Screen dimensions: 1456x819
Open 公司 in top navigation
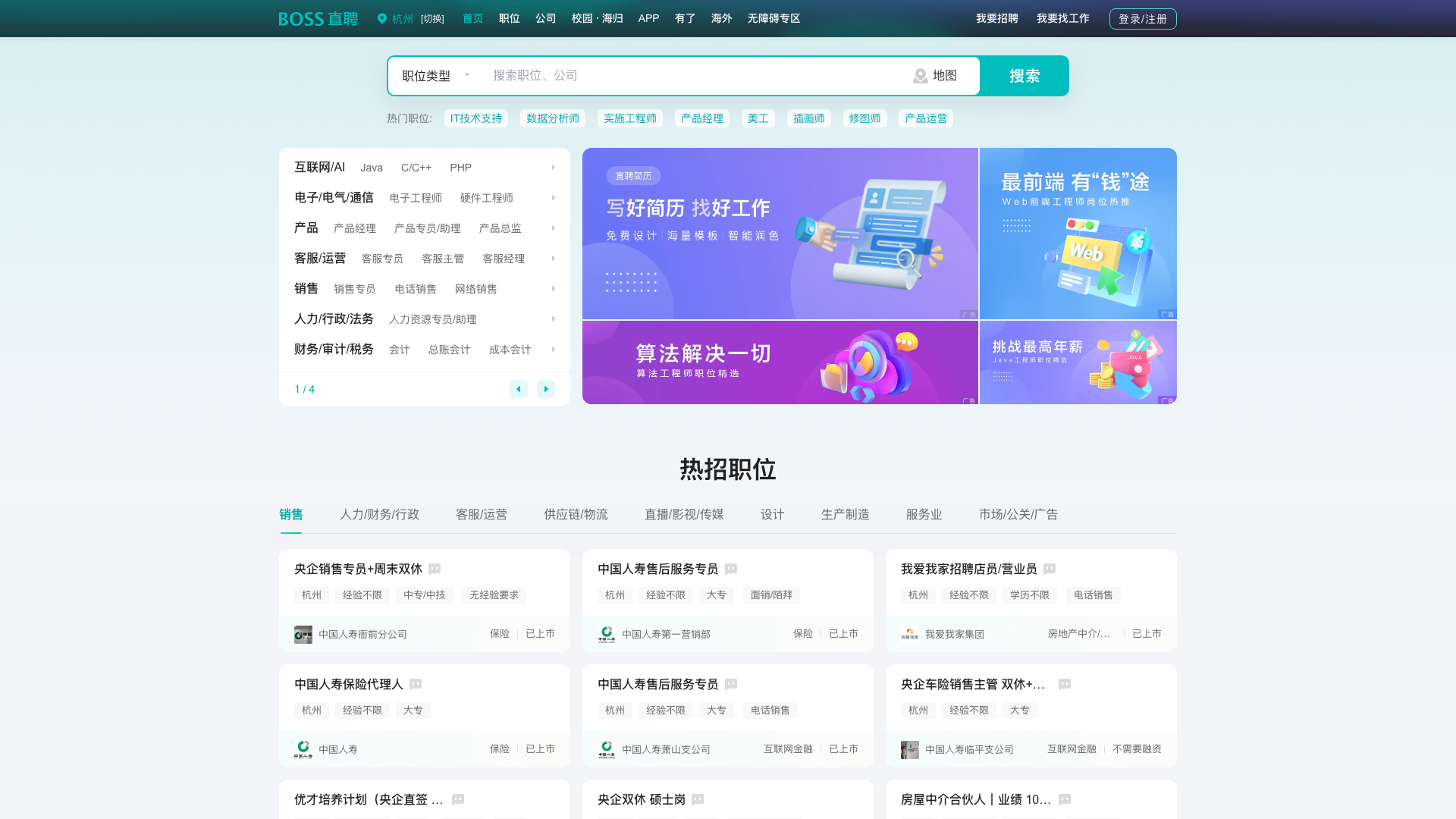[x=545, y=18]
